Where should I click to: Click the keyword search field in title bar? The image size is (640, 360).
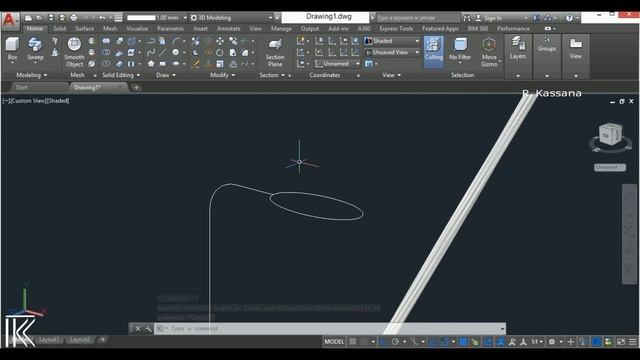point(418,18)
